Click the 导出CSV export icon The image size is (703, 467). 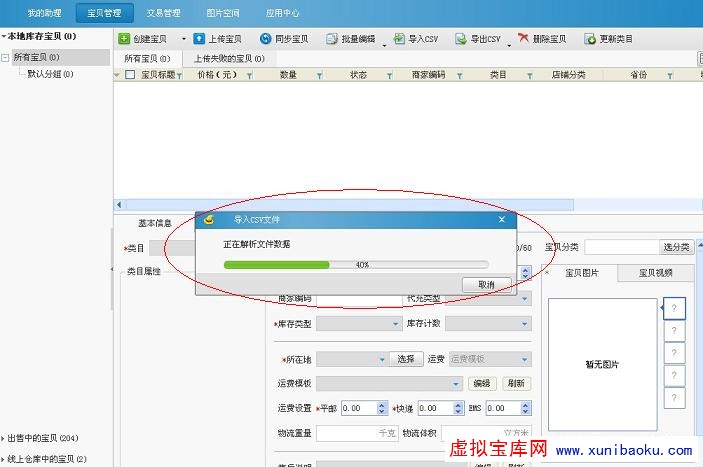461,39
